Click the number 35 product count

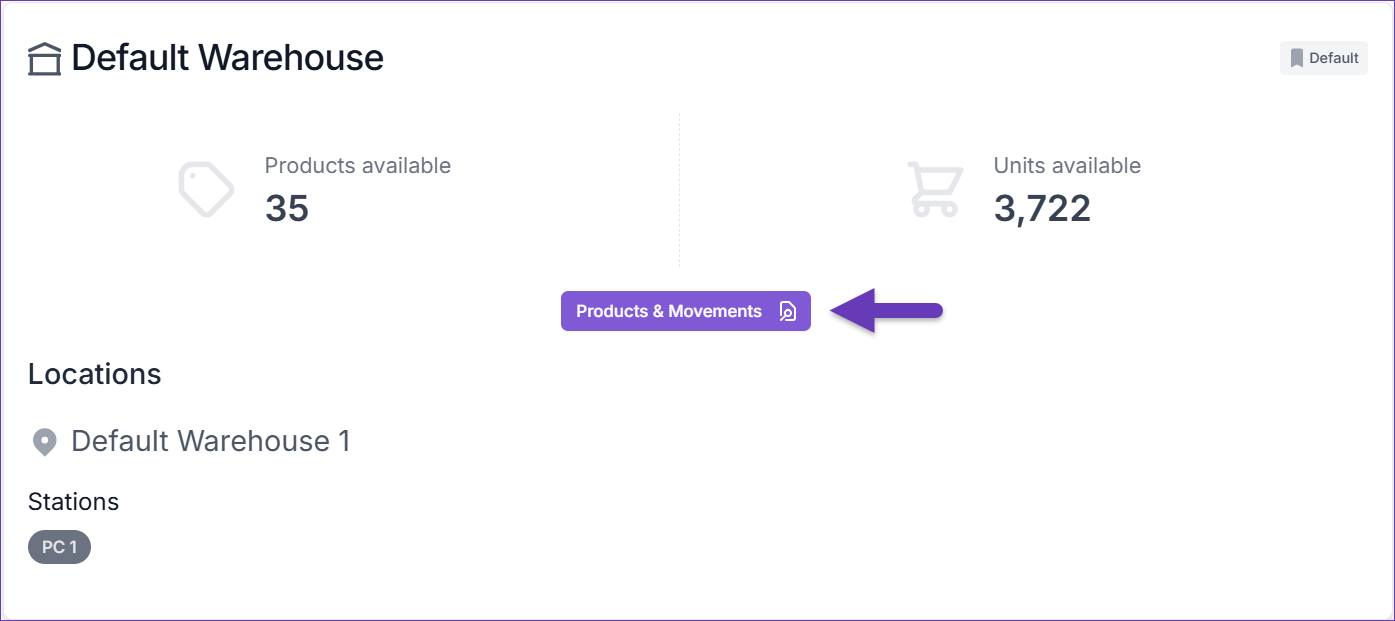287,208
